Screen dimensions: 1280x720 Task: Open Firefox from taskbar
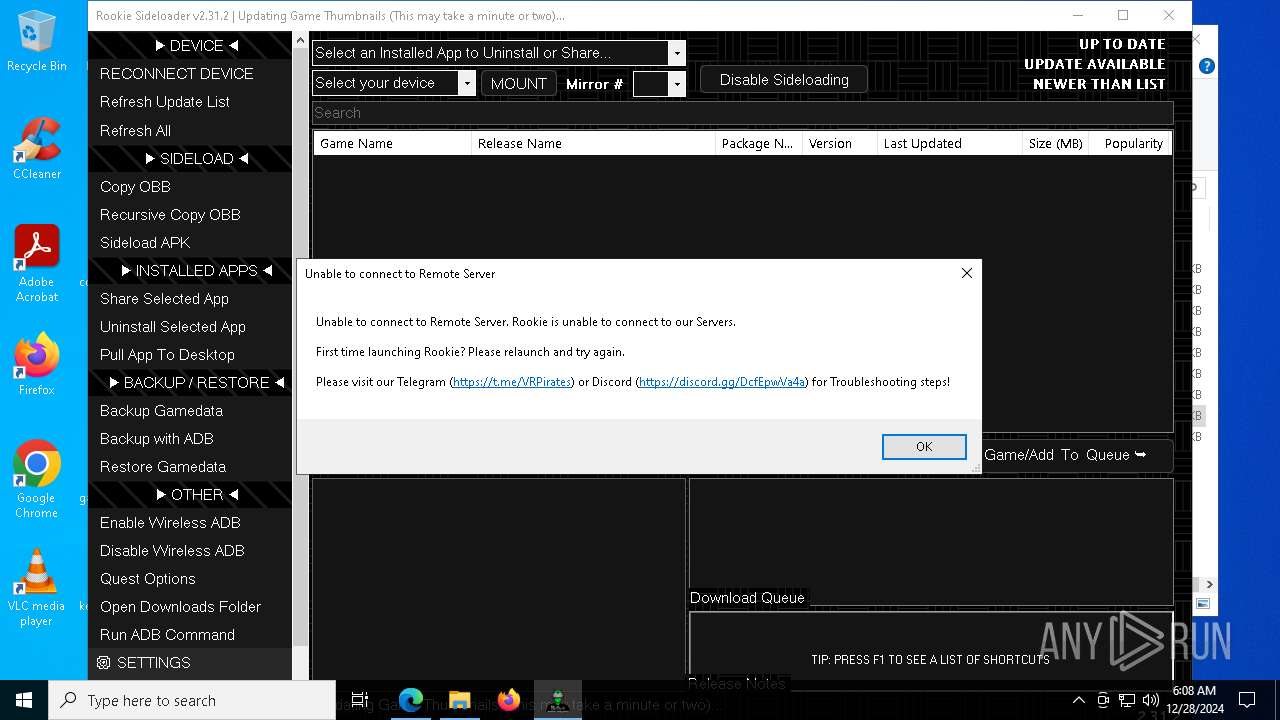point(509,700)
